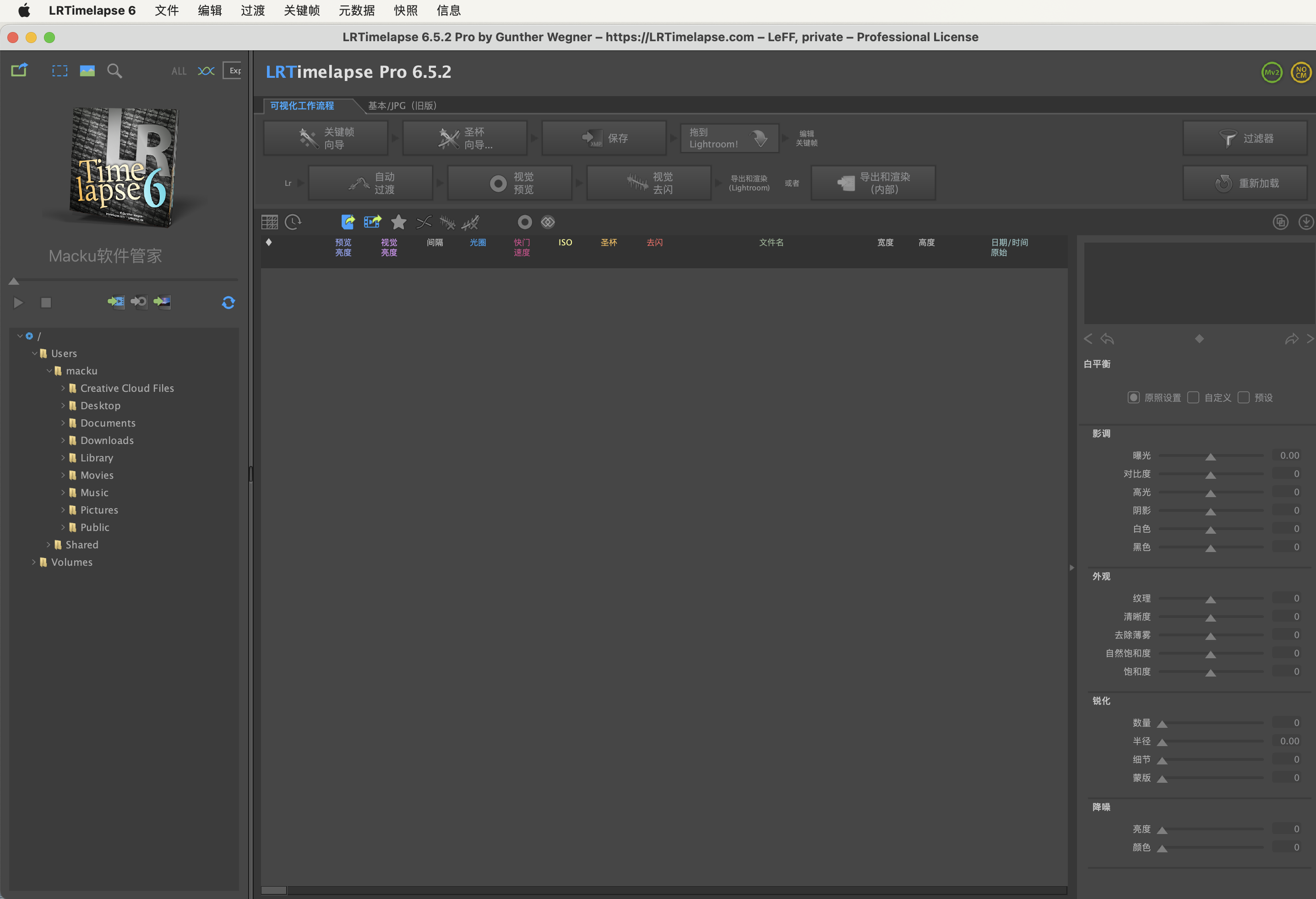Viewport: 1316px width, 899px height.
Task: Click the third green arrow import icon
Action: pos(162,302)
